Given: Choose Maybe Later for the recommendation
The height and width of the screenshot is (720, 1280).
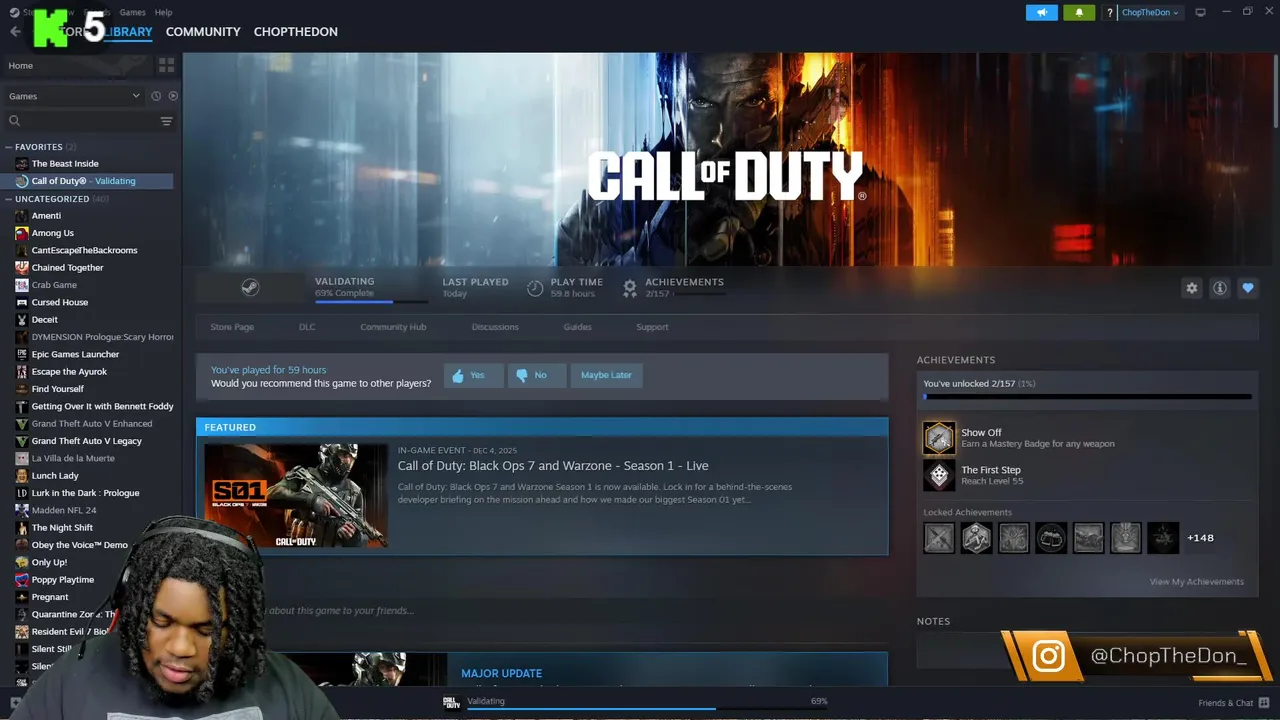Looking at the screenshot, I should 606,375.
